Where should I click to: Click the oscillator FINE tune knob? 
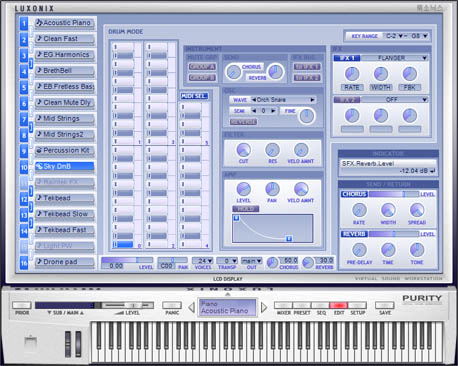coord(306,116)
